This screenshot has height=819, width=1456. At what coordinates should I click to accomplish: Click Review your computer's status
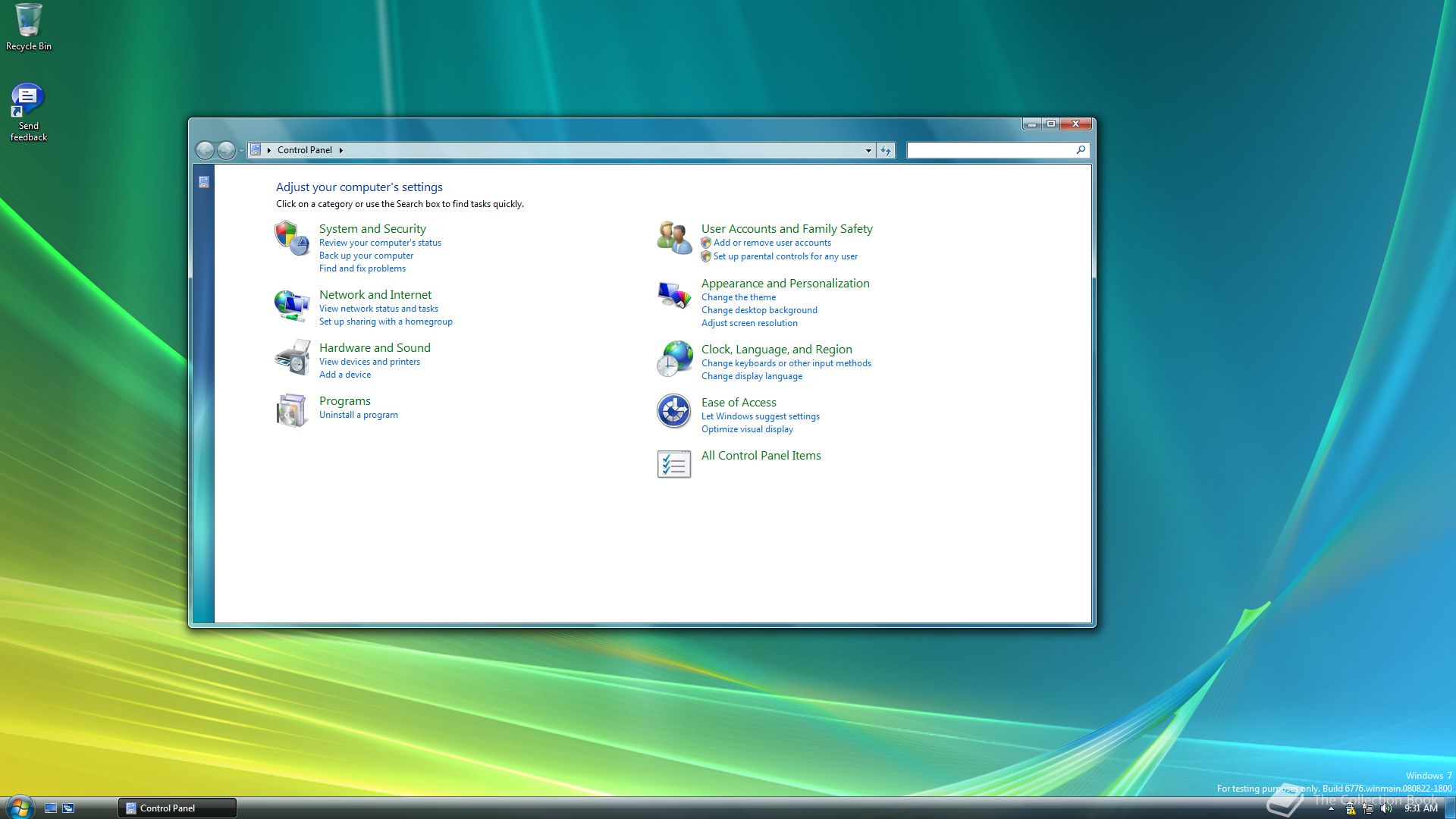(x=380, y=243)
